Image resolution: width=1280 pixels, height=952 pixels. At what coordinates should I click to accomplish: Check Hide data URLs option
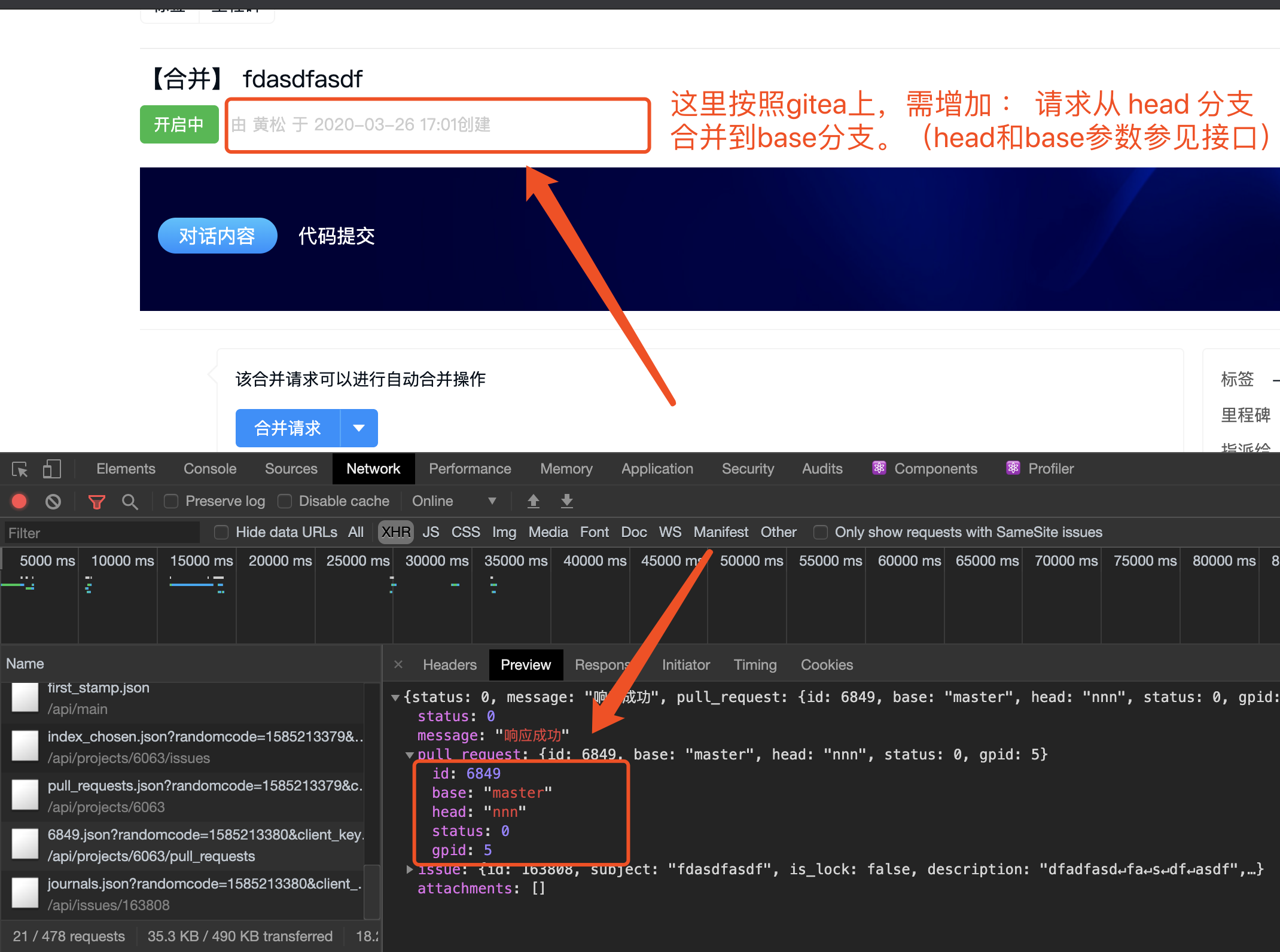(x=221, y=532)
